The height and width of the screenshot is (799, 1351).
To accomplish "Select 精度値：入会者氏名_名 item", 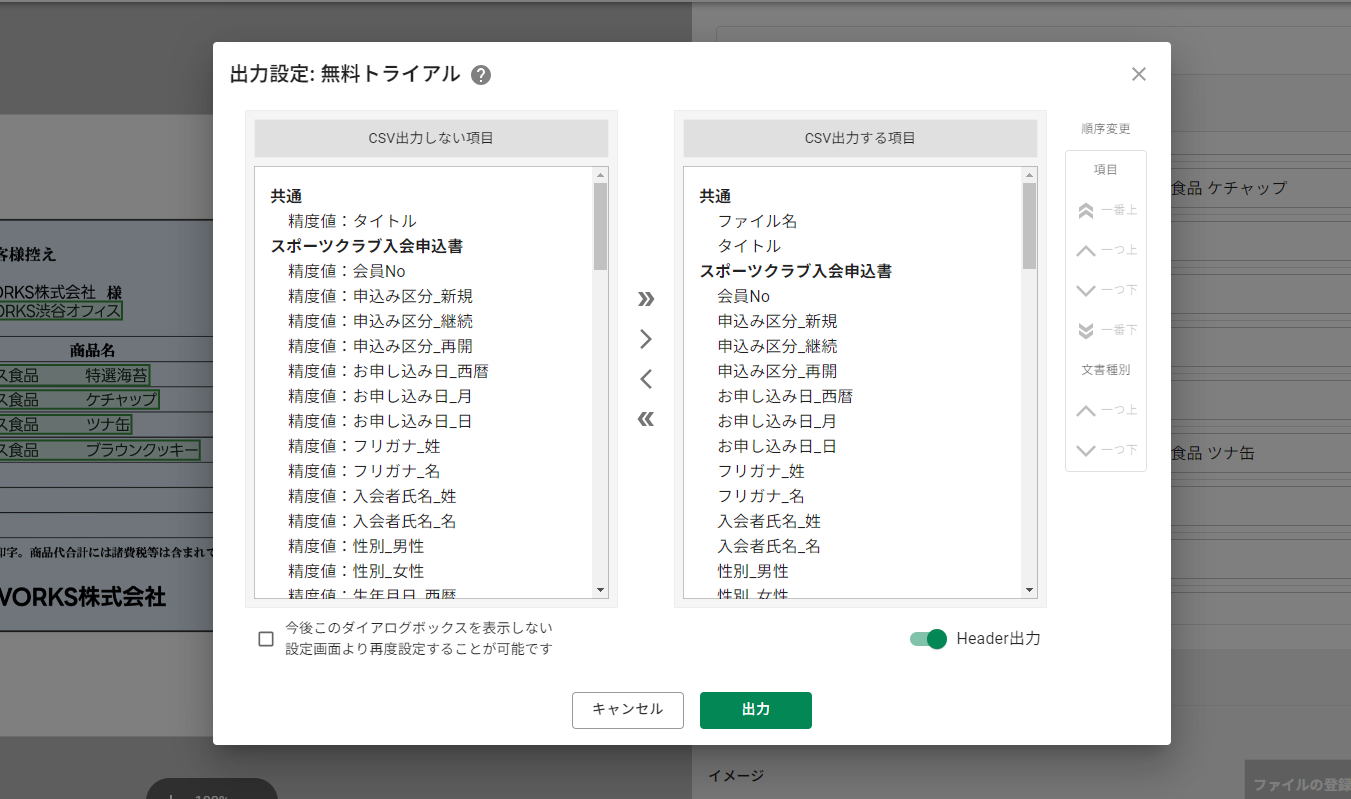I will 372,521.
